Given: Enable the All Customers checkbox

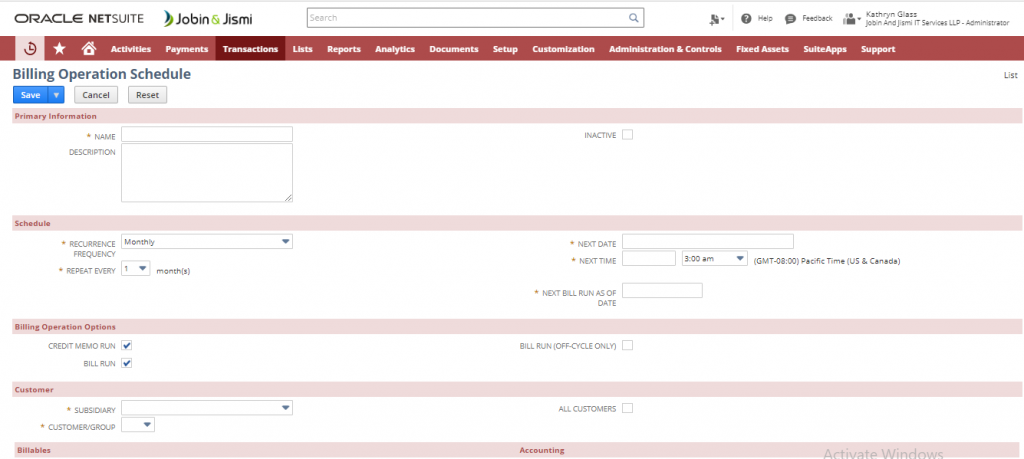Looking at the screenshot, I should coord(628,408).
